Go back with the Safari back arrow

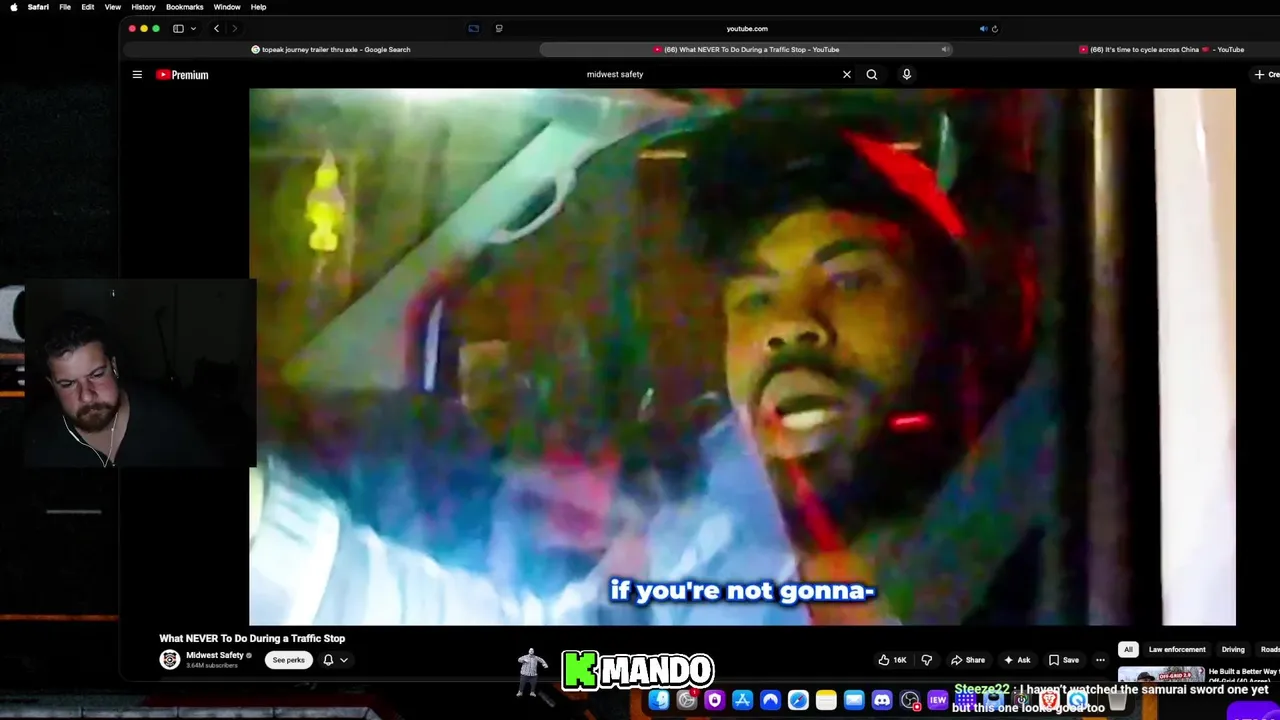click(216, 29)
